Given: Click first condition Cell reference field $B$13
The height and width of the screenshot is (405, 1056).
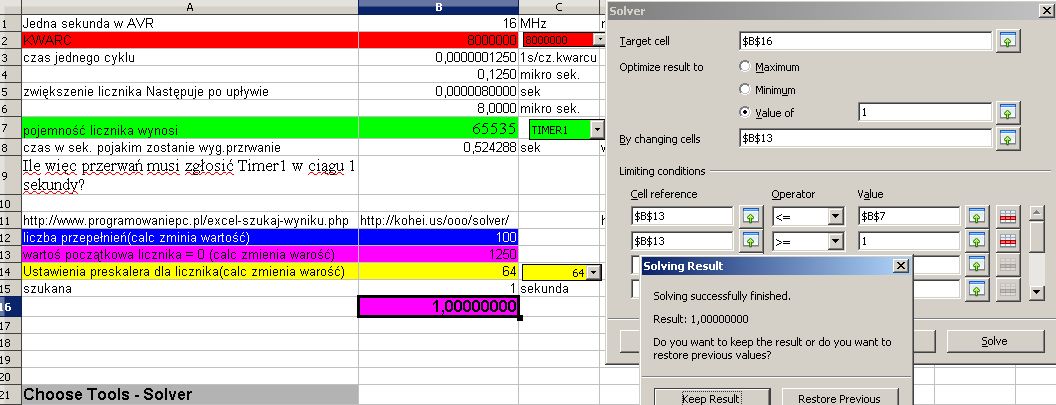Looking at the screenshot, I should point(682,216).
